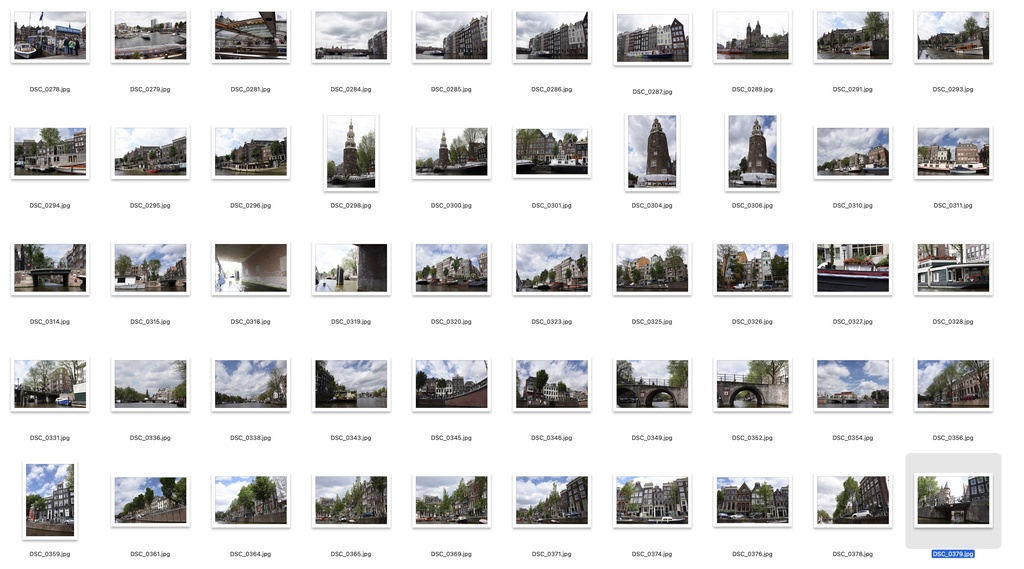
Task: Click the DSC_0336.jpg file name
Action: tap(150, 438)
